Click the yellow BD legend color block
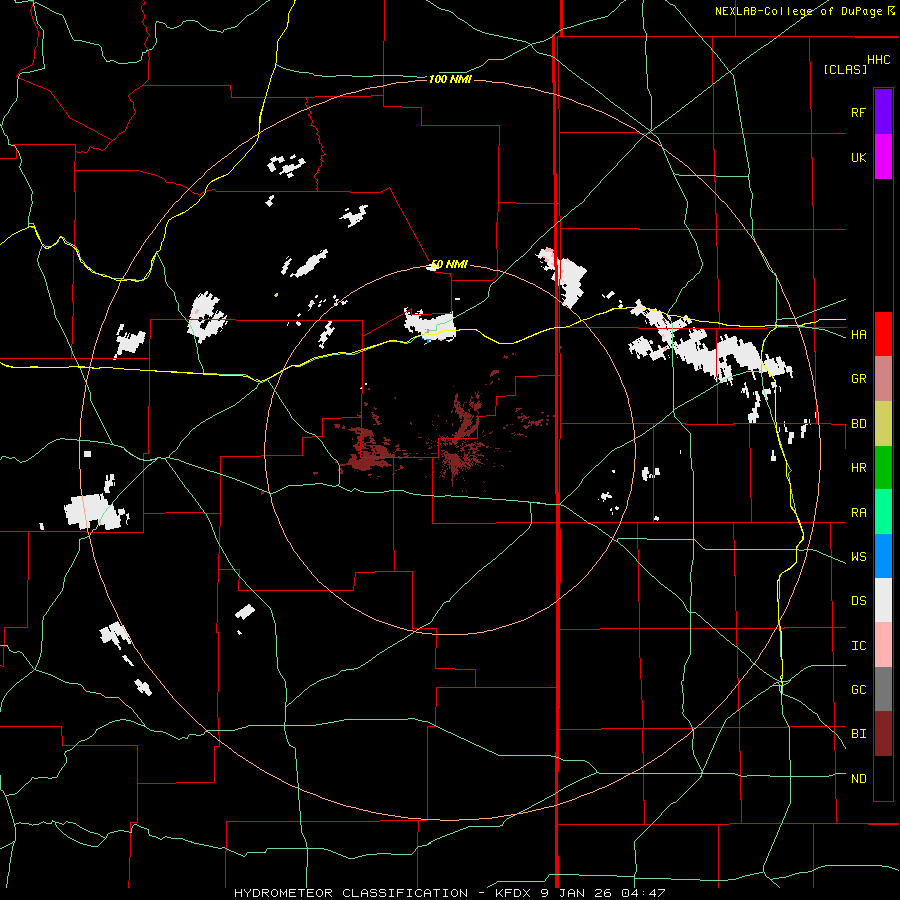 883,424
